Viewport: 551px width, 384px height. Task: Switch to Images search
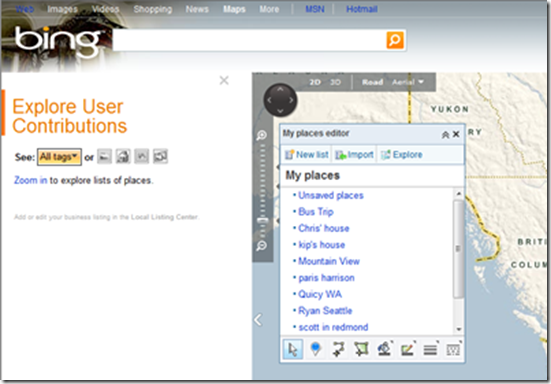tap(62, 9)
